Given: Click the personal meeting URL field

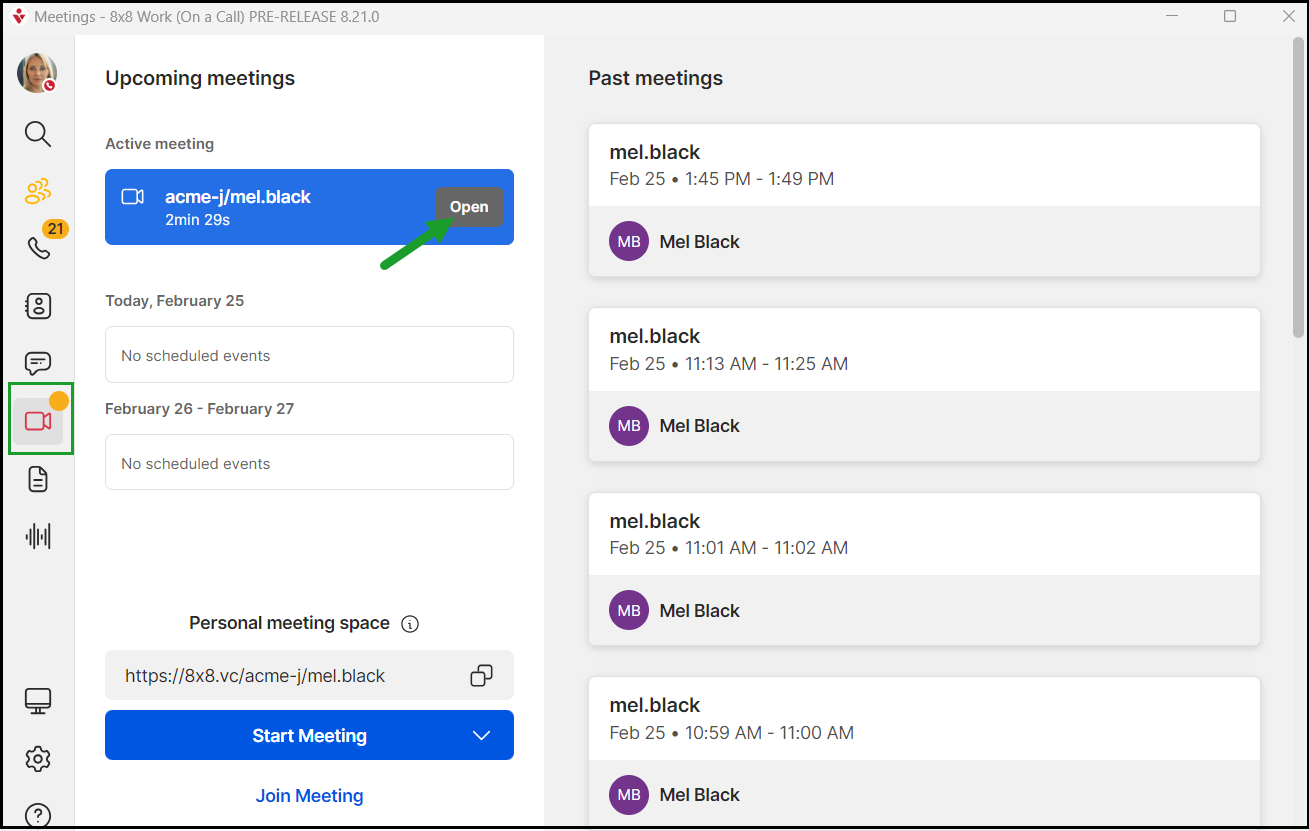Looking at the screenshot, I should (309, 675).
